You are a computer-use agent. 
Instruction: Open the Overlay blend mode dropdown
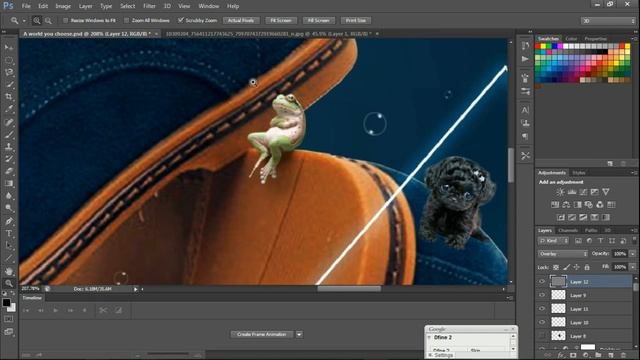pyautogui.click(x=563, y=254)
